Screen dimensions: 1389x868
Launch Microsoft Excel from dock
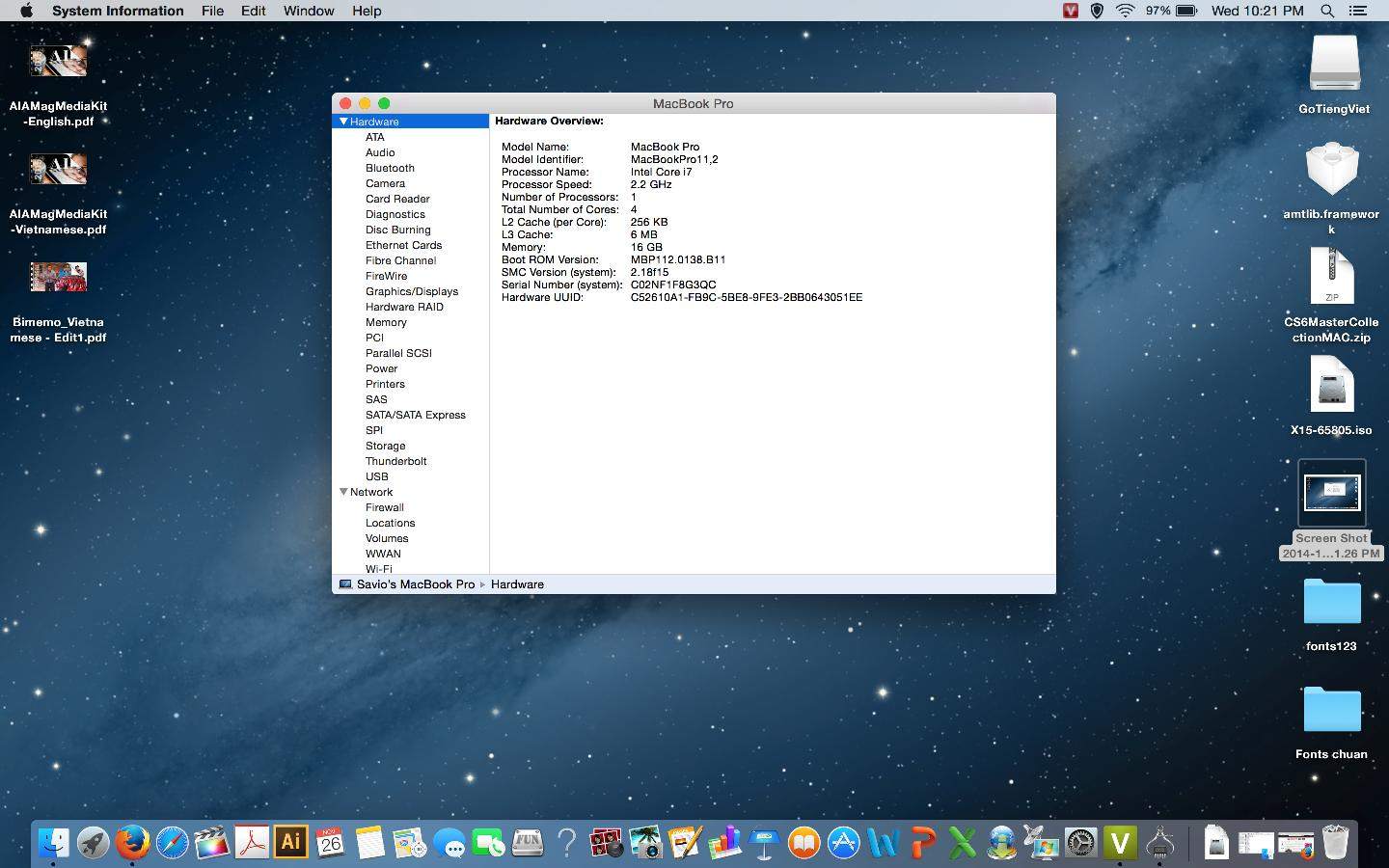[963, 843]
